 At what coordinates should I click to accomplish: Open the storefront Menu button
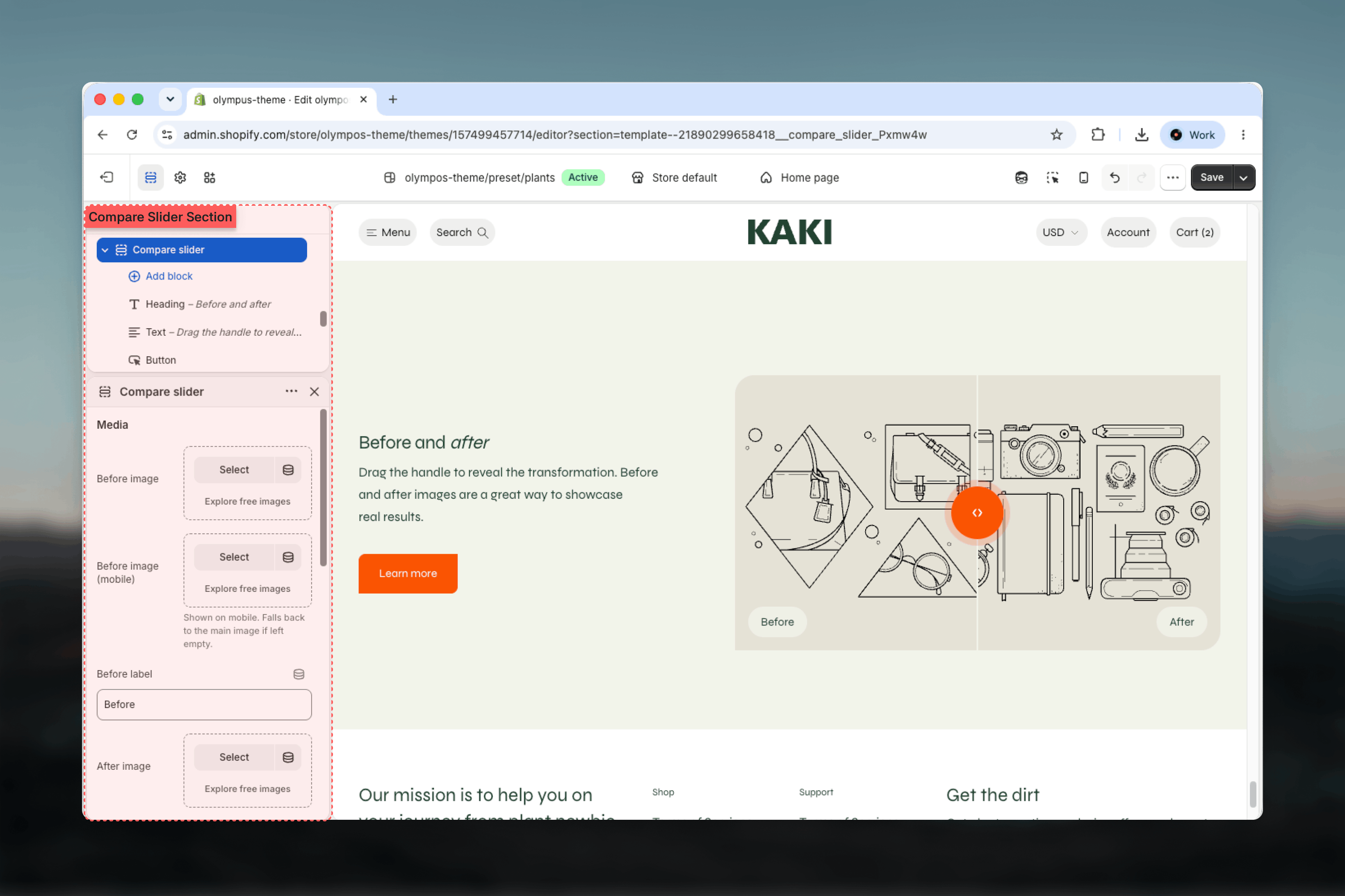[x=388, y=232]
